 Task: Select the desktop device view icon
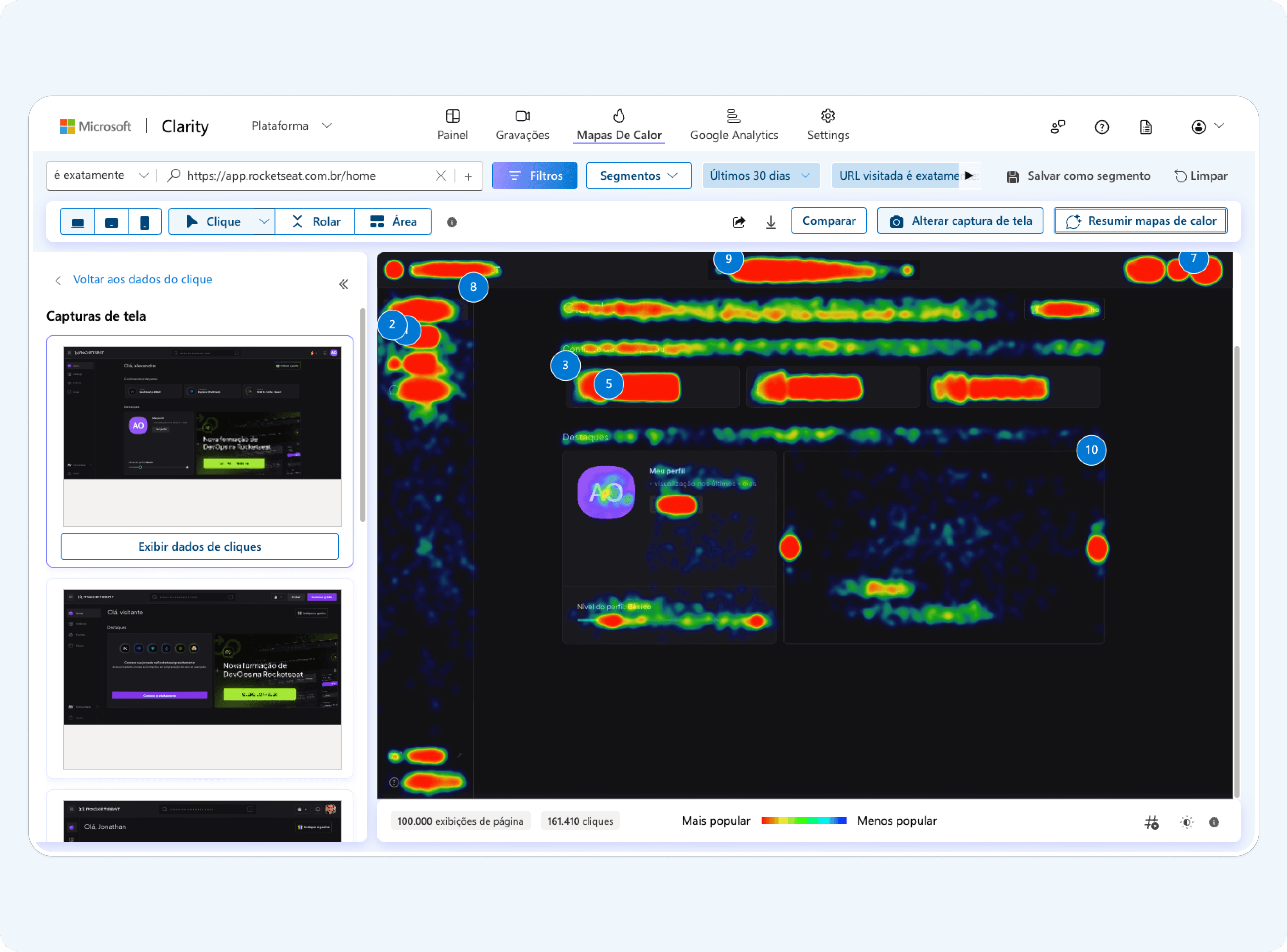pos(77,222)
